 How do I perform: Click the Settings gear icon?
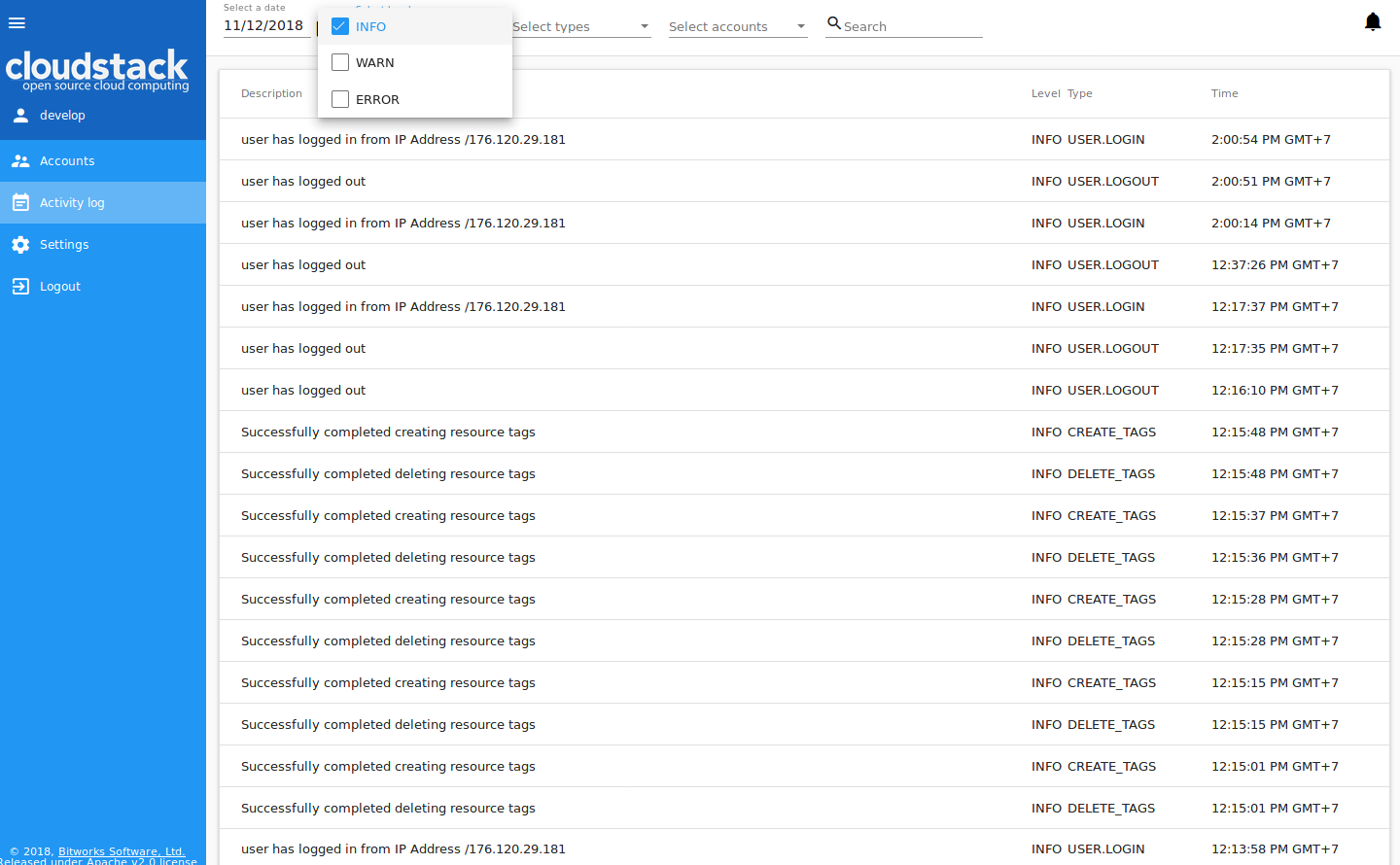[x=20, y=245]
